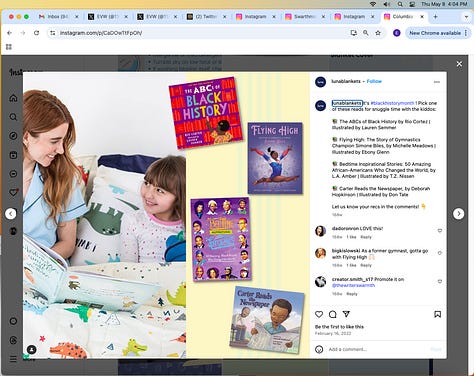Like the post with the heart icon
The image size is (474, 376).
click(x=319, y=314)
